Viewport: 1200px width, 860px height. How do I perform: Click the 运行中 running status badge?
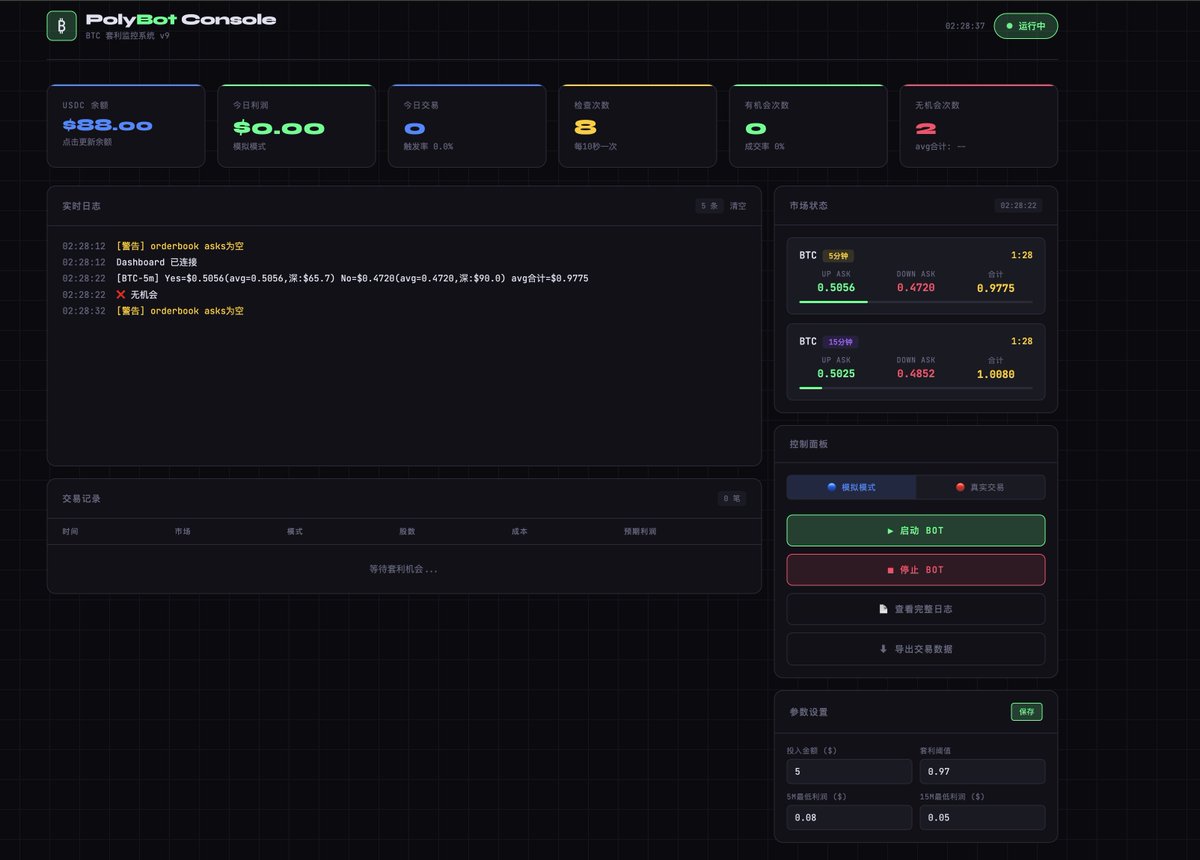coord(1026,26)
